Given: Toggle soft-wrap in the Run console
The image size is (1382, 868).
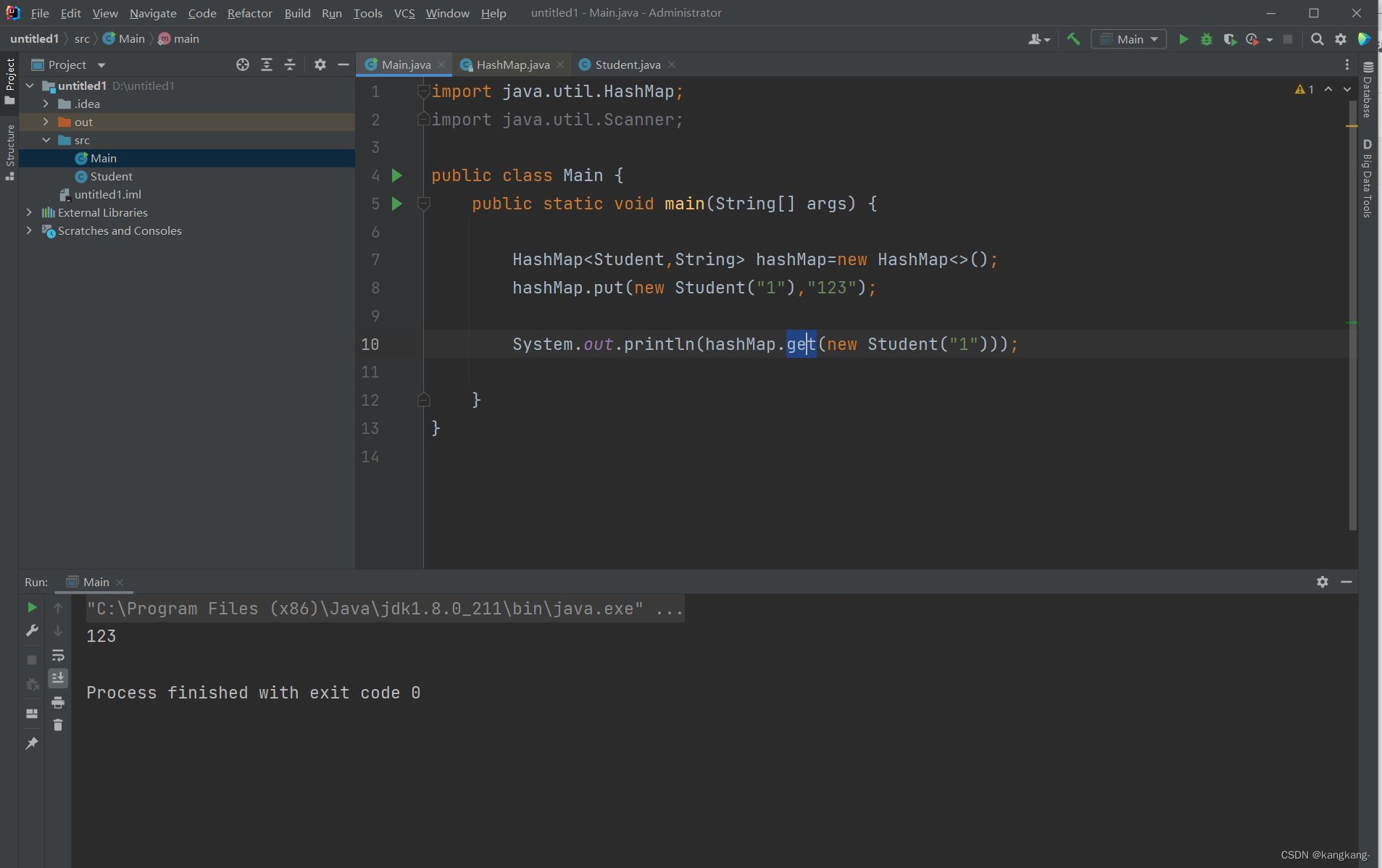Looking at the screenshot, I should (58, 656).
